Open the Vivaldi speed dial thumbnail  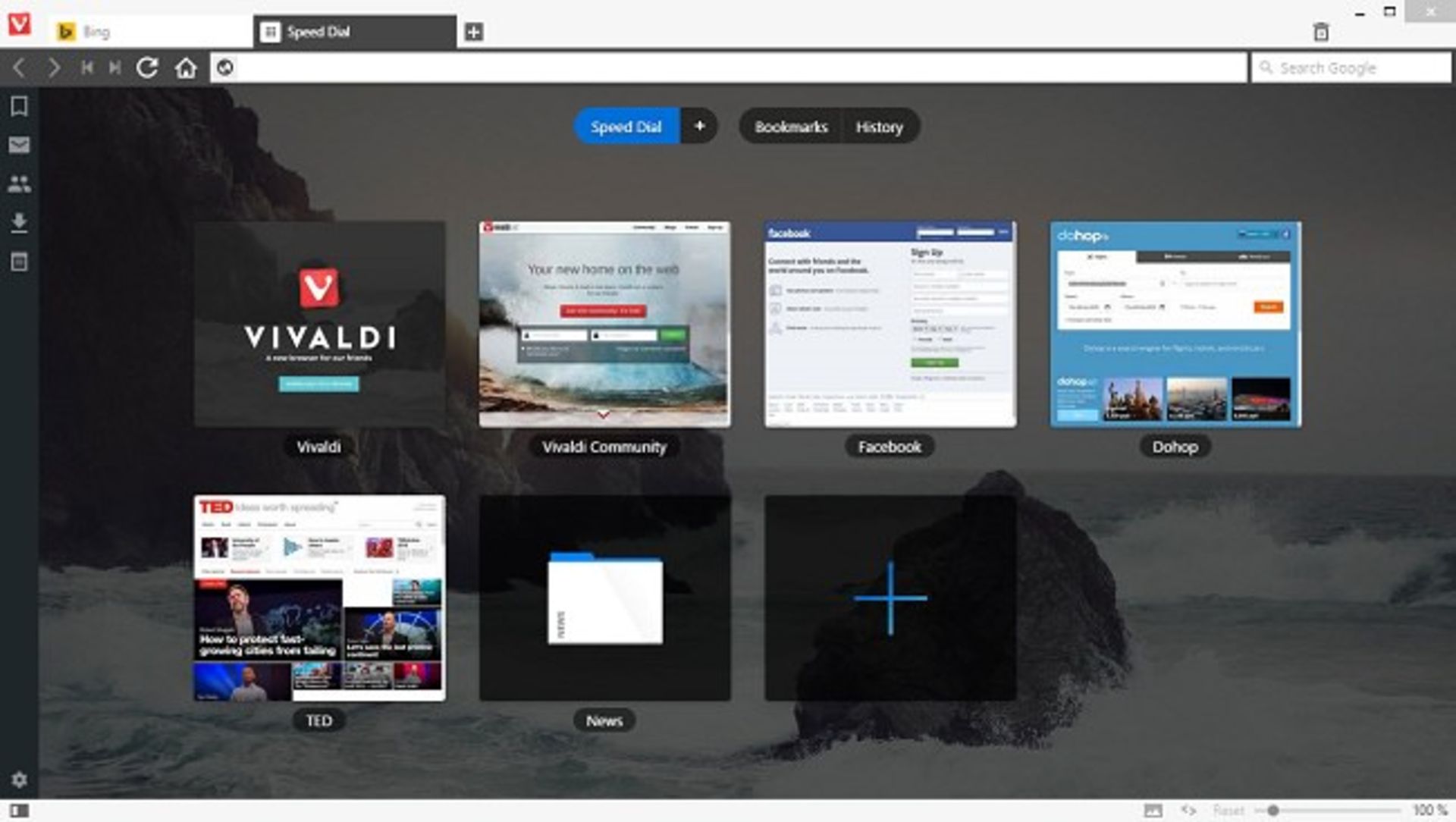(x=319, y=324)
